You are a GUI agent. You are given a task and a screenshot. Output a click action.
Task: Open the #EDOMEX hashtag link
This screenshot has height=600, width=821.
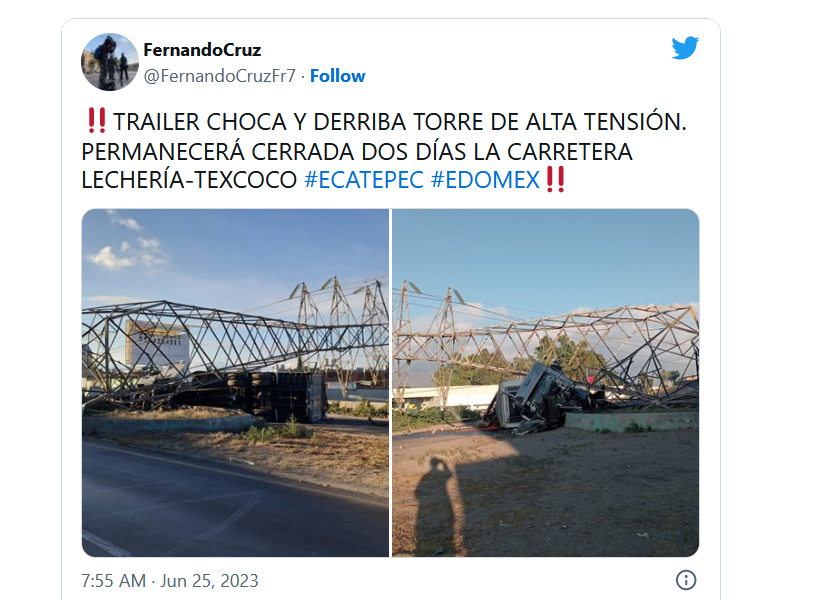[x=485, y=180]
